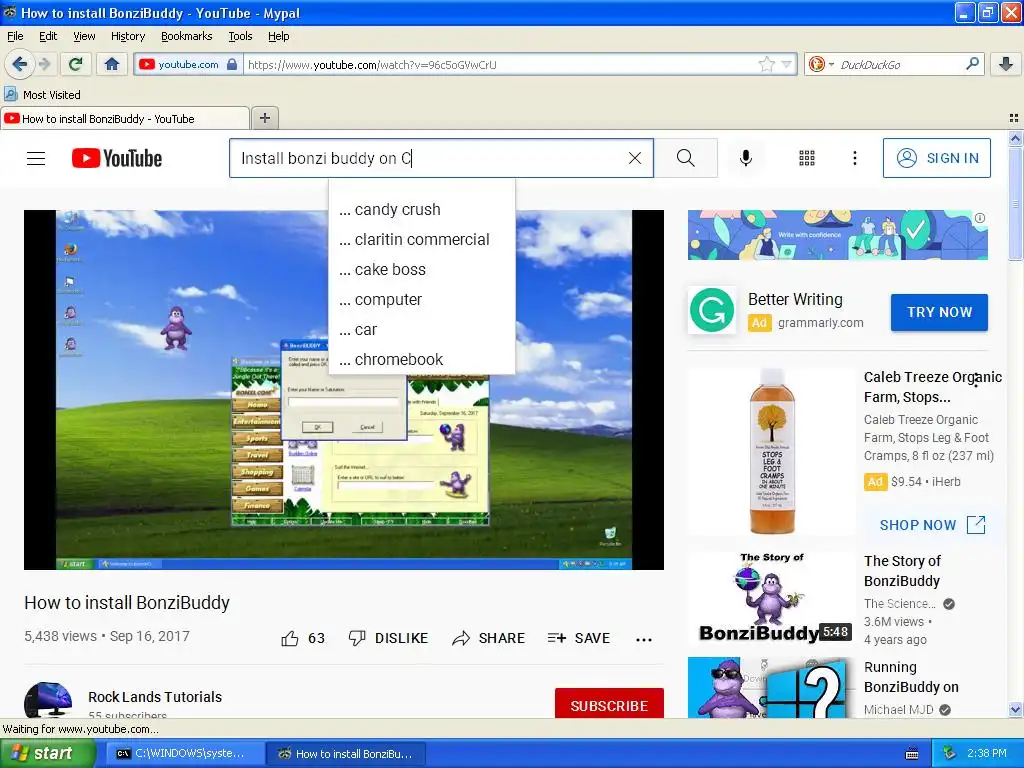Click the SIGN IN button
The width and height of the screenshot is (1024, 768).
936,158
